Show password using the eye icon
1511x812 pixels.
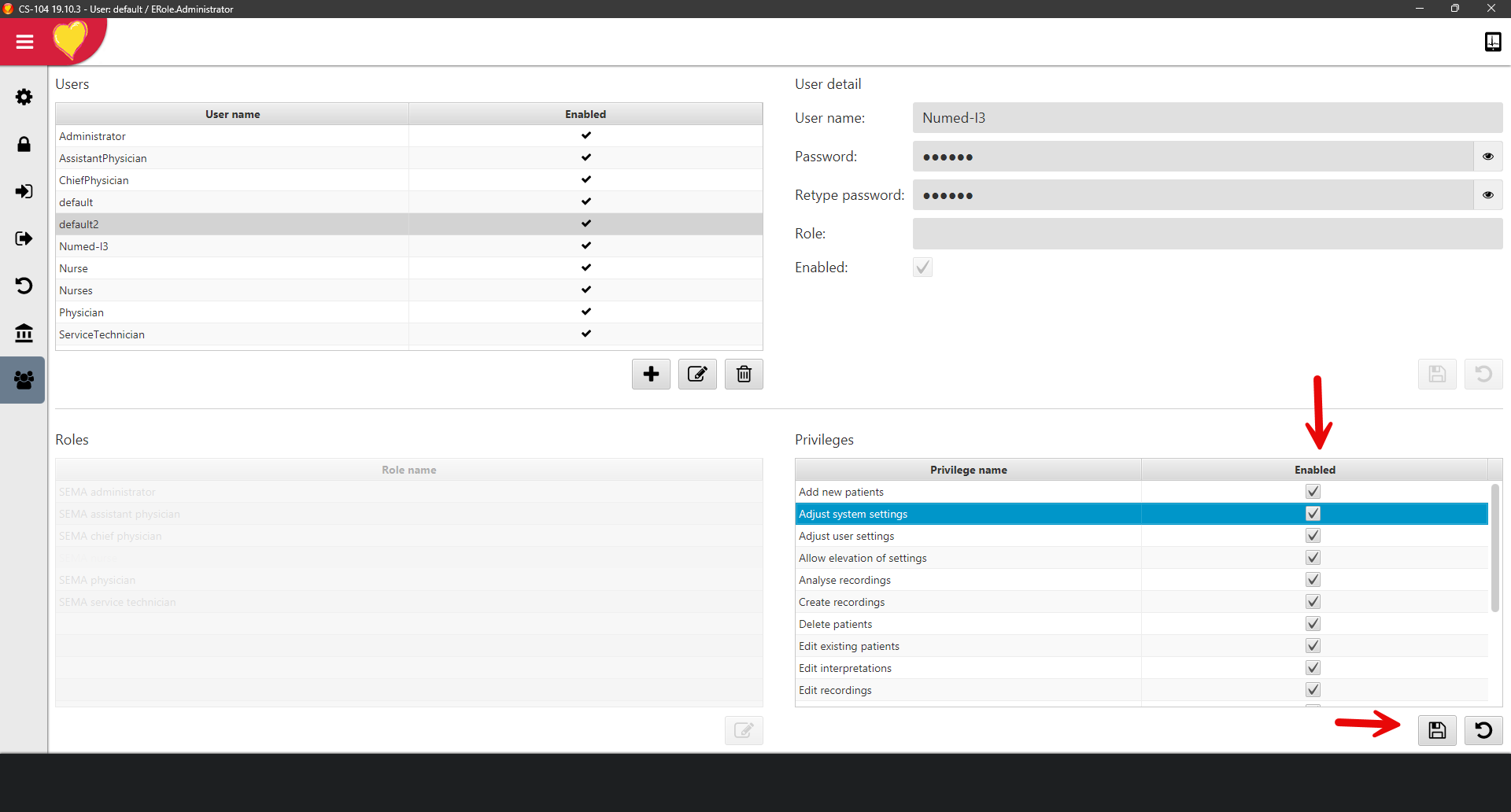click(x=1487, y=157)
